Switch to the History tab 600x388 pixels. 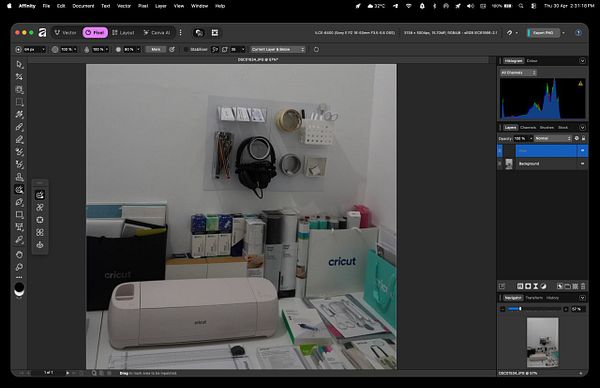[x=553, y=298]
